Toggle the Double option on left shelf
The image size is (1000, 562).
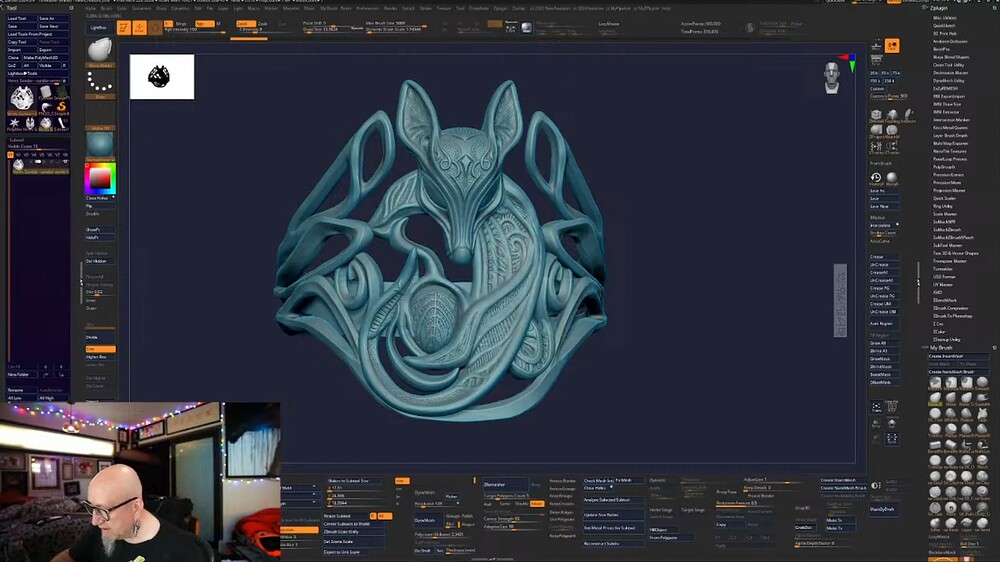(x=93, y=214)
